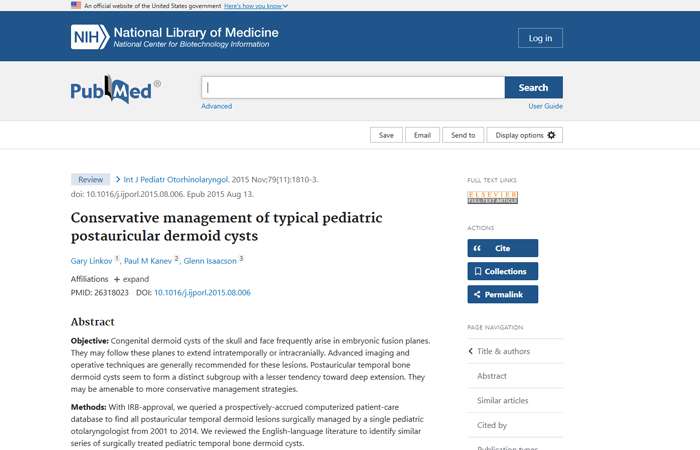Click the Review article-type badge
700x450 pixels.
91,179
